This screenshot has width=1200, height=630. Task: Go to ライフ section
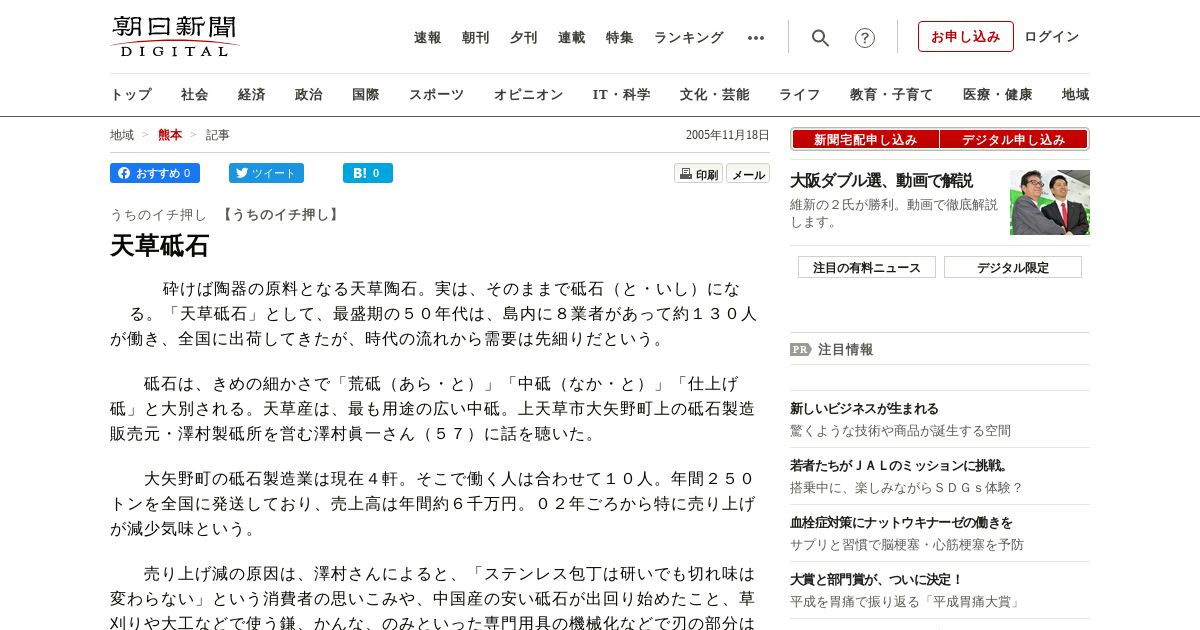(x=800, y=95)
